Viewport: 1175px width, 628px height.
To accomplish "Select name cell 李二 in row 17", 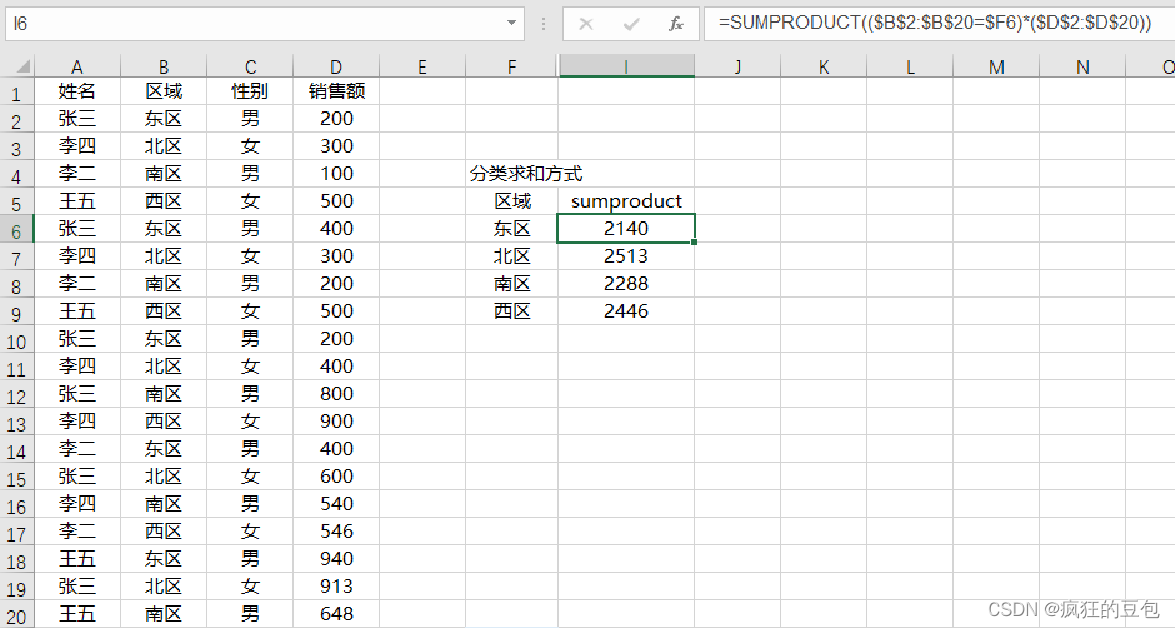I will [x=77, y=531].
